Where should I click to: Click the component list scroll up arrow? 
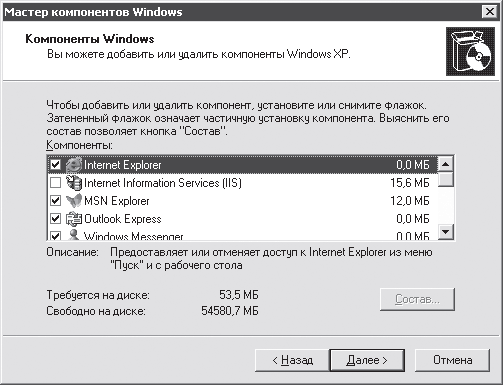(x=446, y=164)
